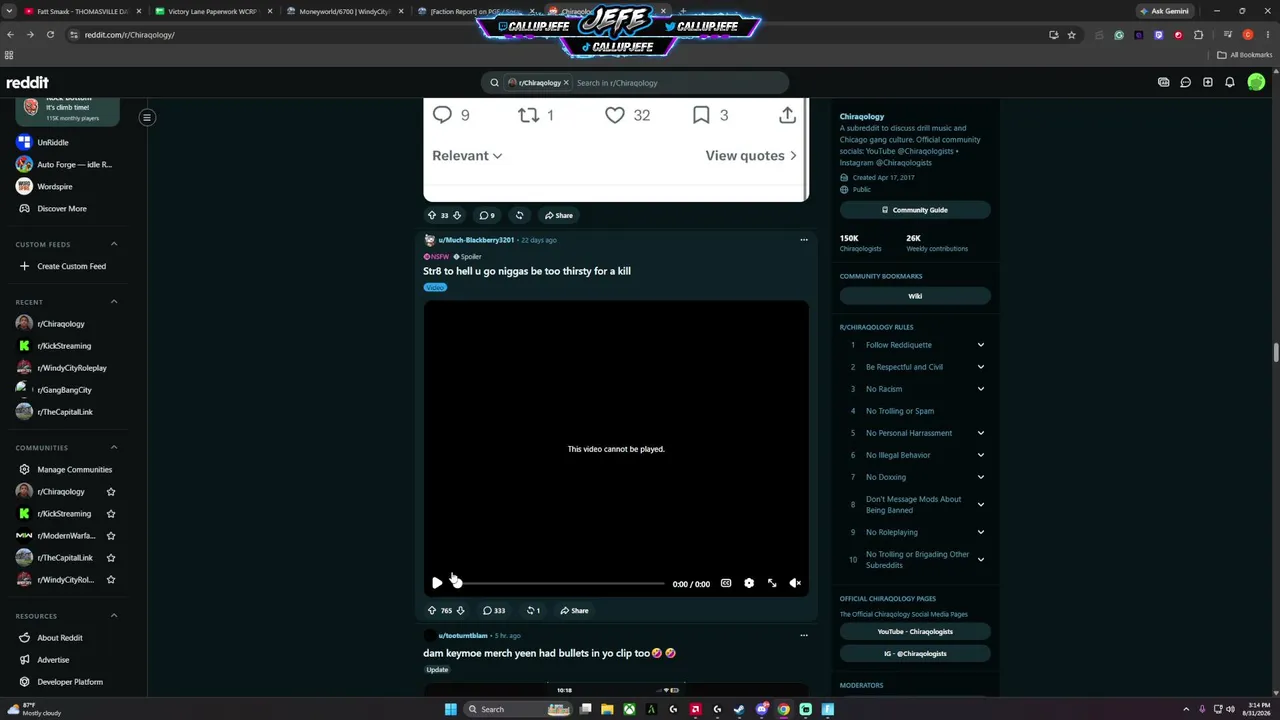Toggle video closed captions
1280x720 pixels.
click(726, 583)
